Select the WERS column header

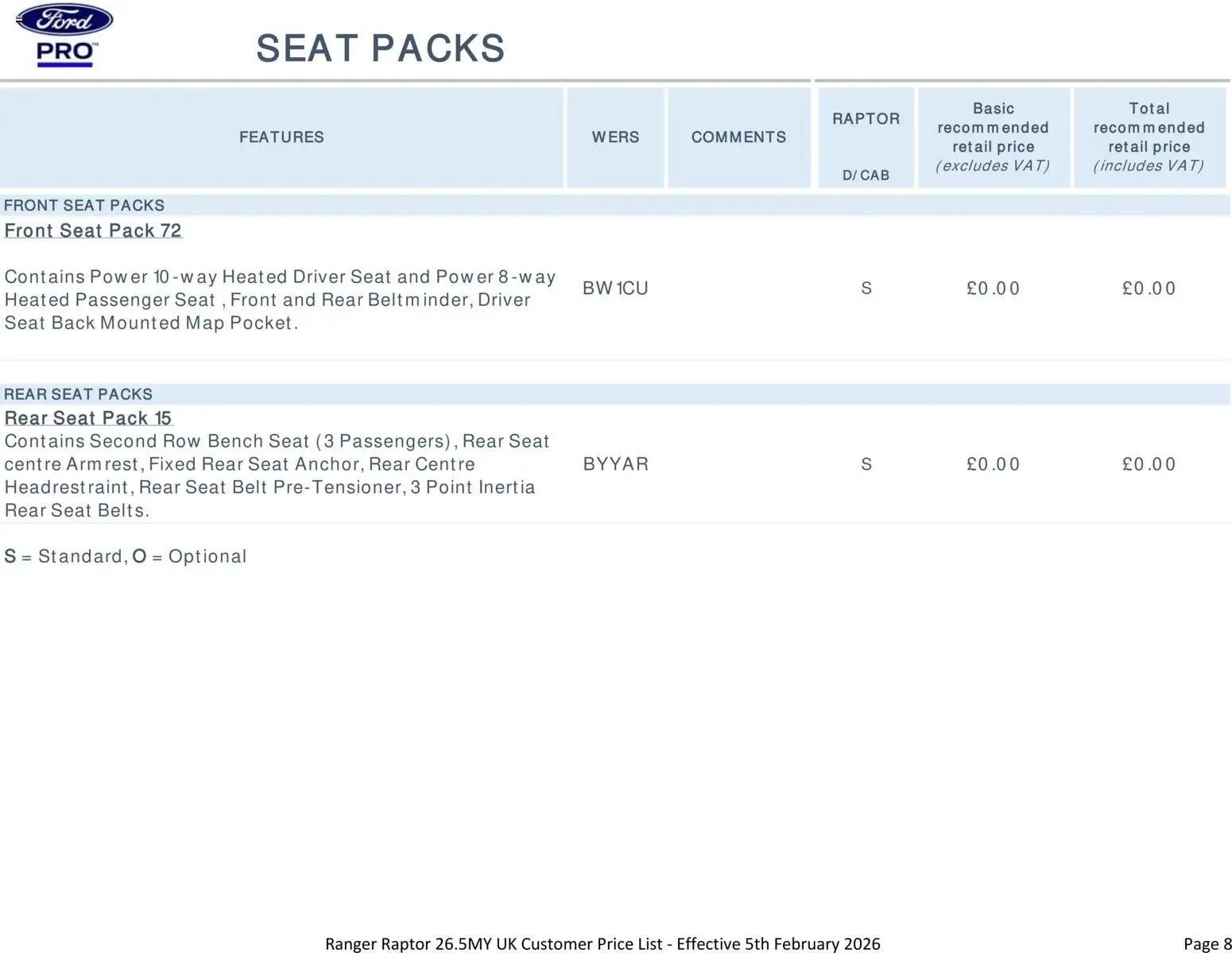[x=615, y=138]
